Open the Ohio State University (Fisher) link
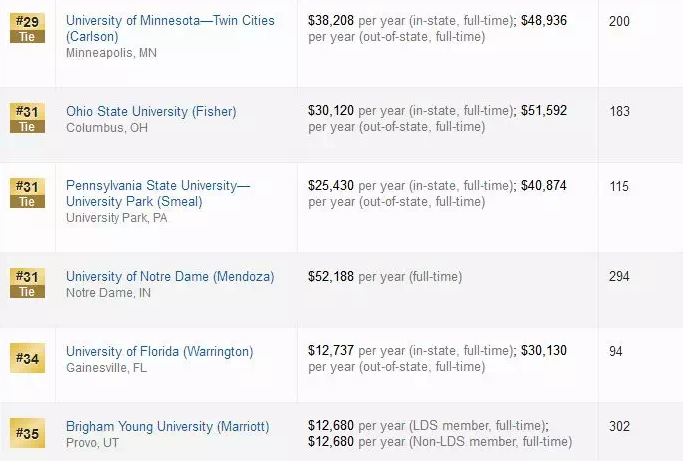This screenshot has width=683, height=461. point(151,112)
